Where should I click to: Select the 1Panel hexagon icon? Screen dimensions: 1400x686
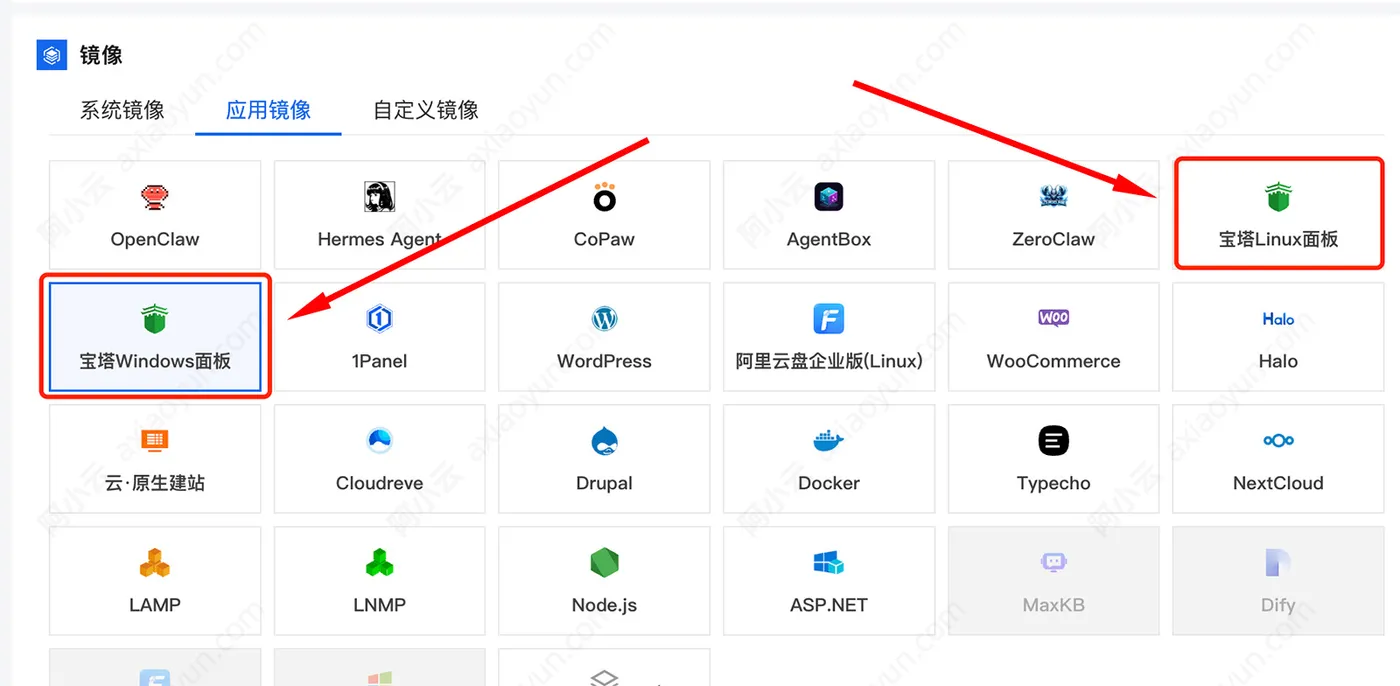(x=379, y=319)
